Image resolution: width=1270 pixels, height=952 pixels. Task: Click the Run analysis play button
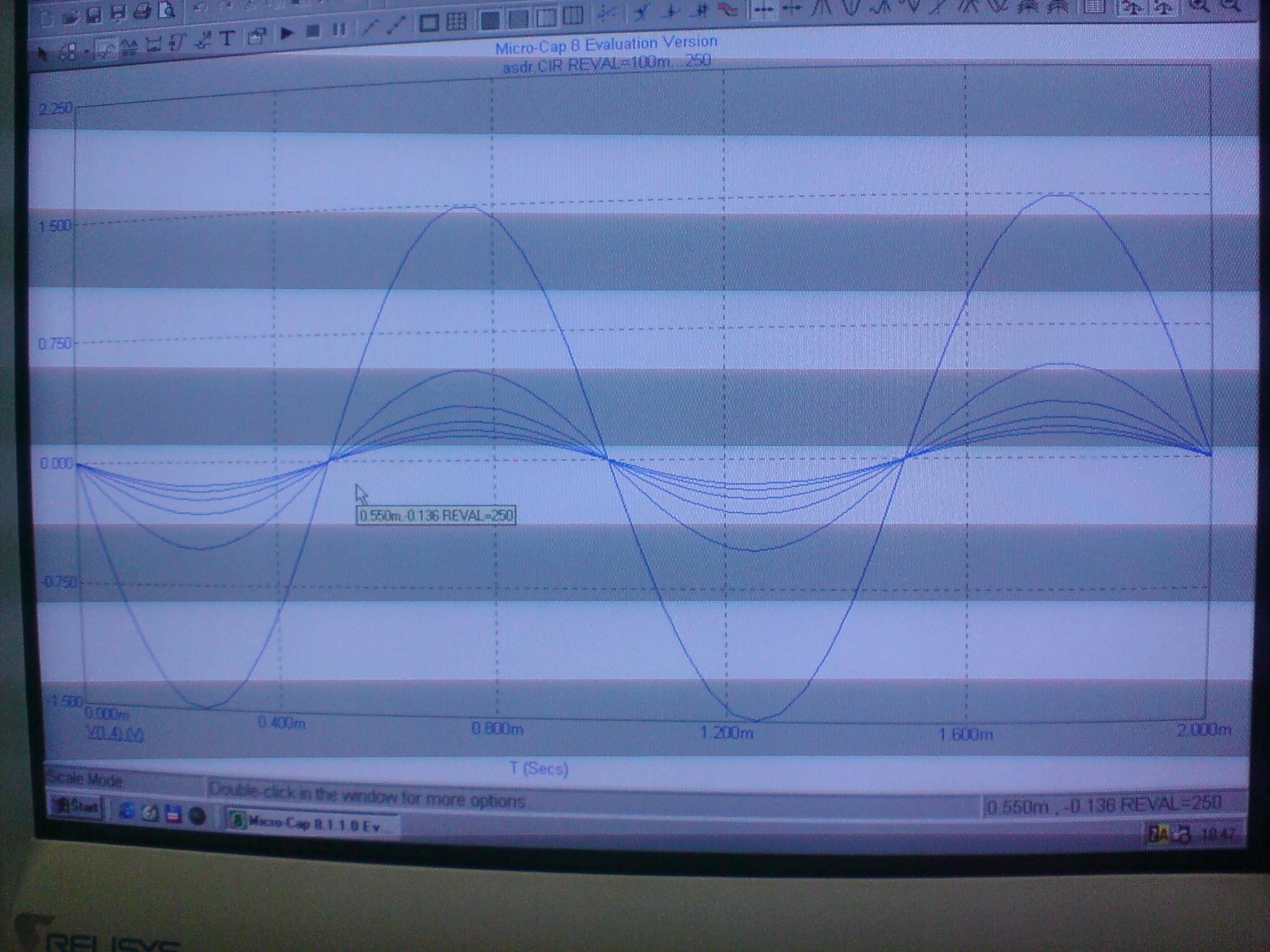point(286,32)
